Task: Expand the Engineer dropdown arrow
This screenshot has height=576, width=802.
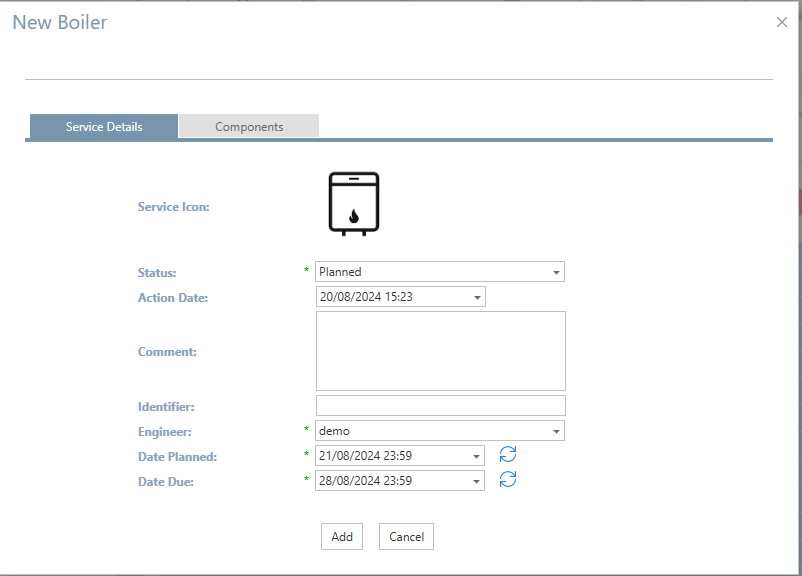Action: point(556,431)
